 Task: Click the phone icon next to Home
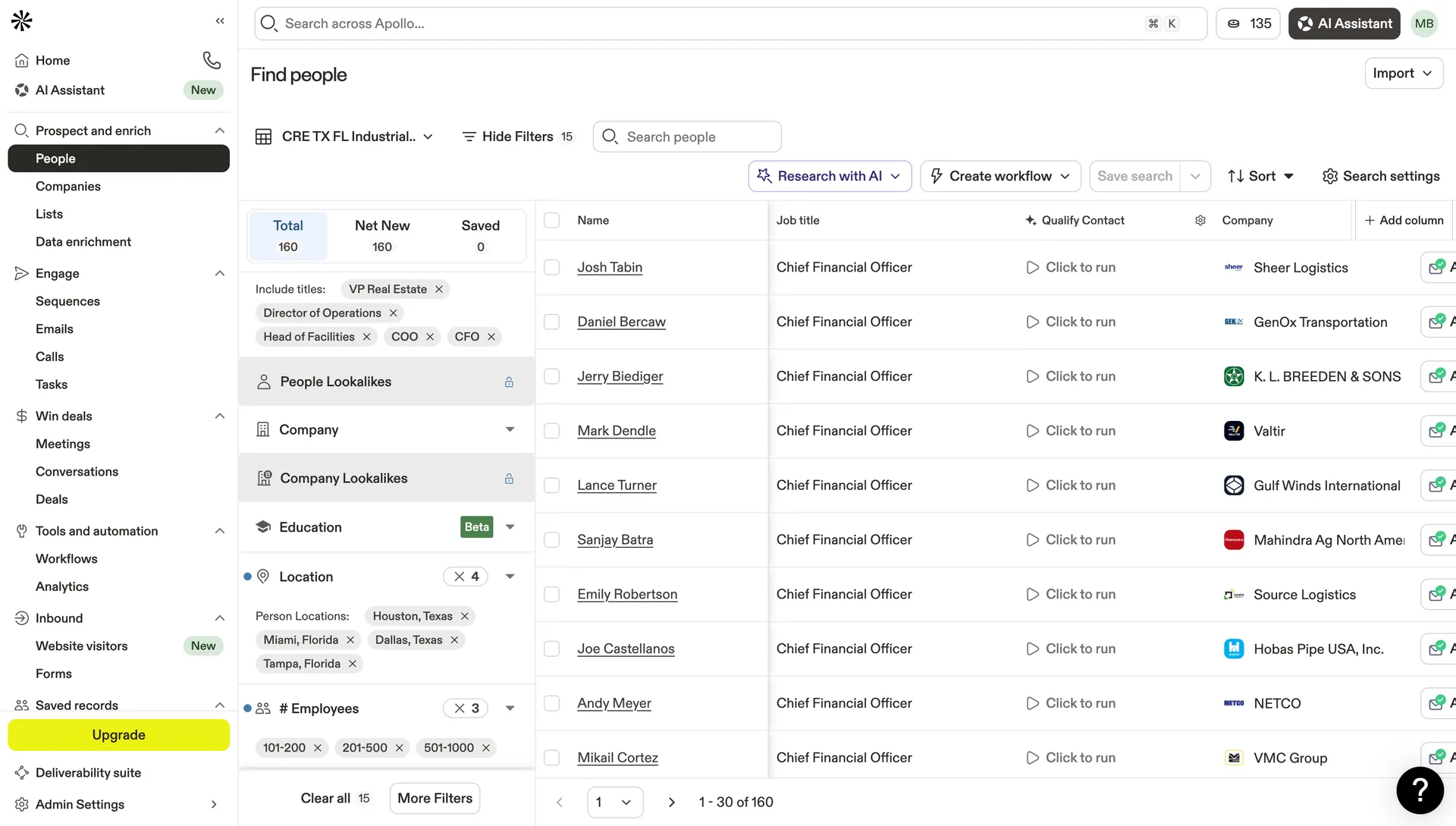point(211,60)
